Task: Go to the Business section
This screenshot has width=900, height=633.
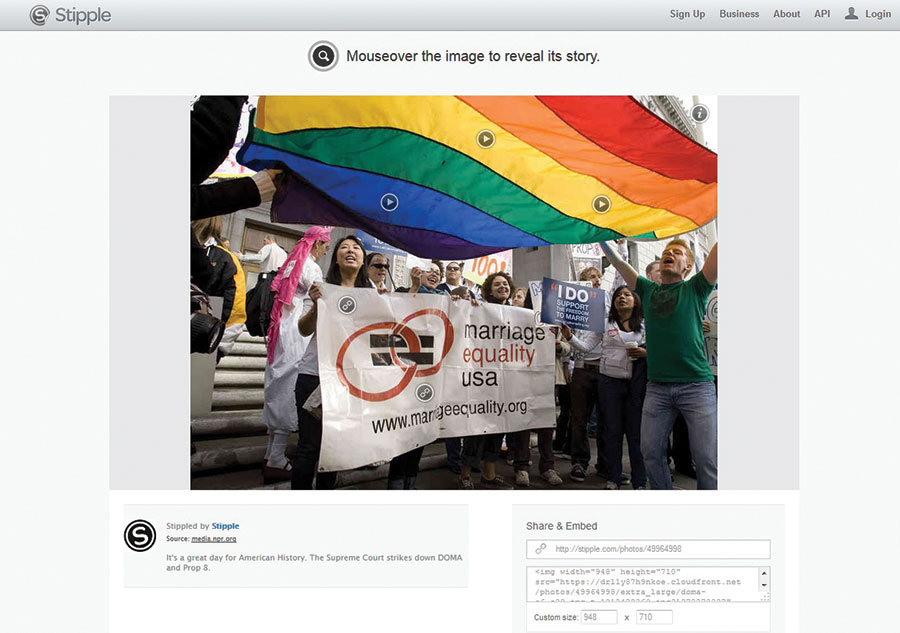Action: [739, 14]
